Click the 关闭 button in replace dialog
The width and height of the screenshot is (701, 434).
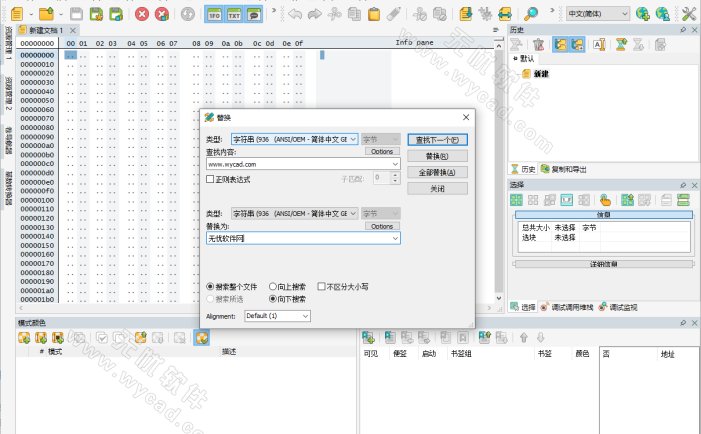tap(437, 189)
